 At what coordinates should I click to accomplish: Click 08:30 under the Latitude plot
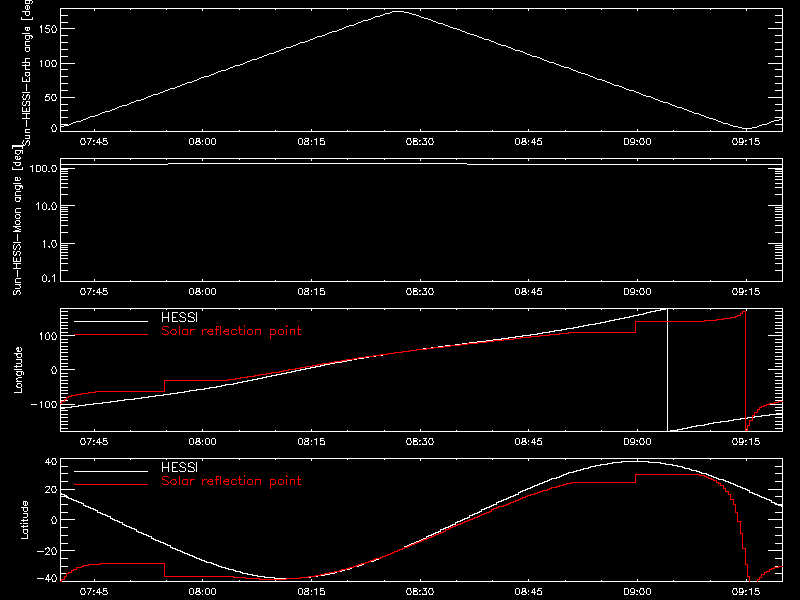tap(420, 592)
